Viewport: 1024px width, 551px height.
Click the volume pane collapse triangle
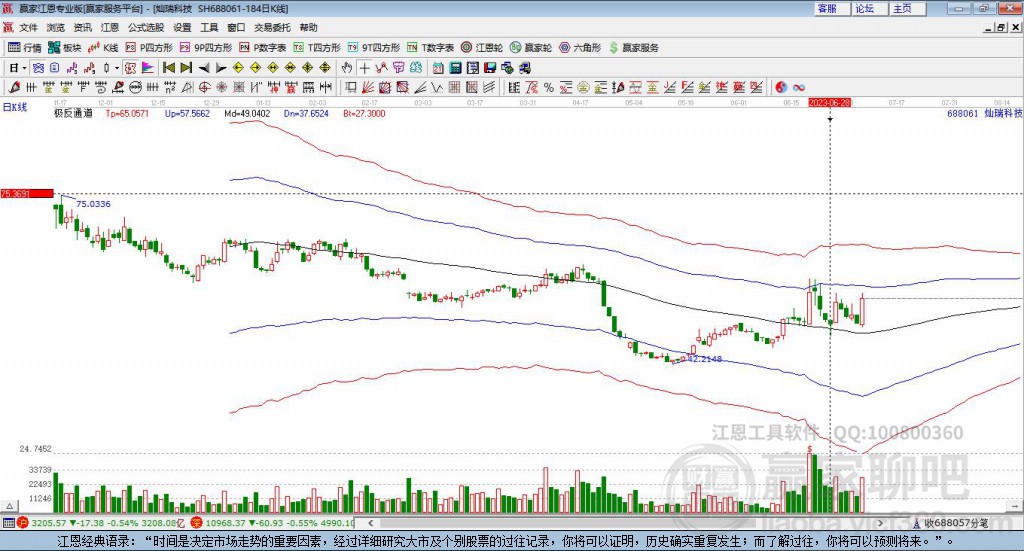pos(10,506)
